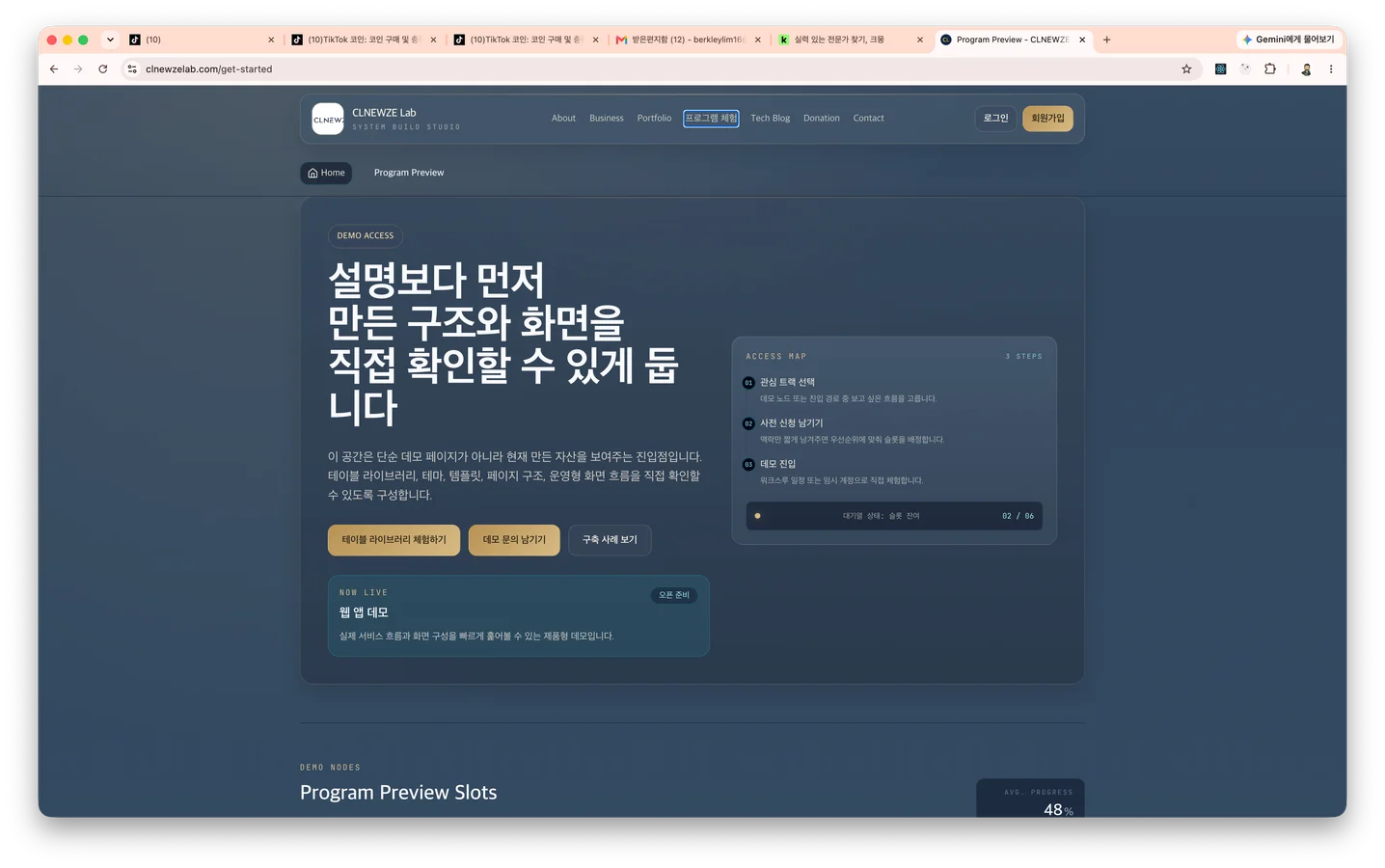Click the Home breadcrumb with house icon

click(x=326, y=173)
